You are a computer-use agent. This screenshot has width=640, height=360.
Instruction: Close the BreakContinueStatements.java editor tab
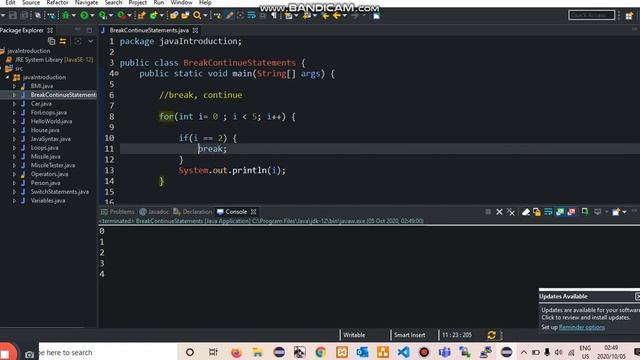(196, 30)
